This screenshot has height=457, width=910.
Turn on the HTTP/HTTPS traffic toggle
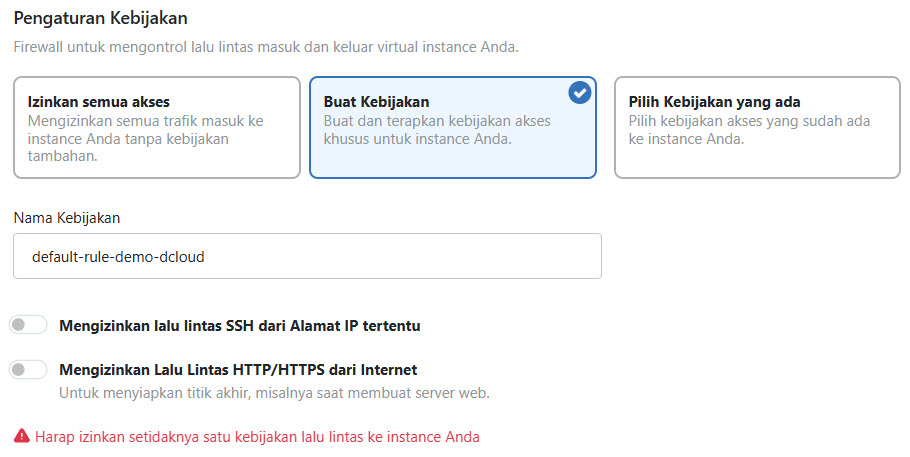[x=28, y=370]
